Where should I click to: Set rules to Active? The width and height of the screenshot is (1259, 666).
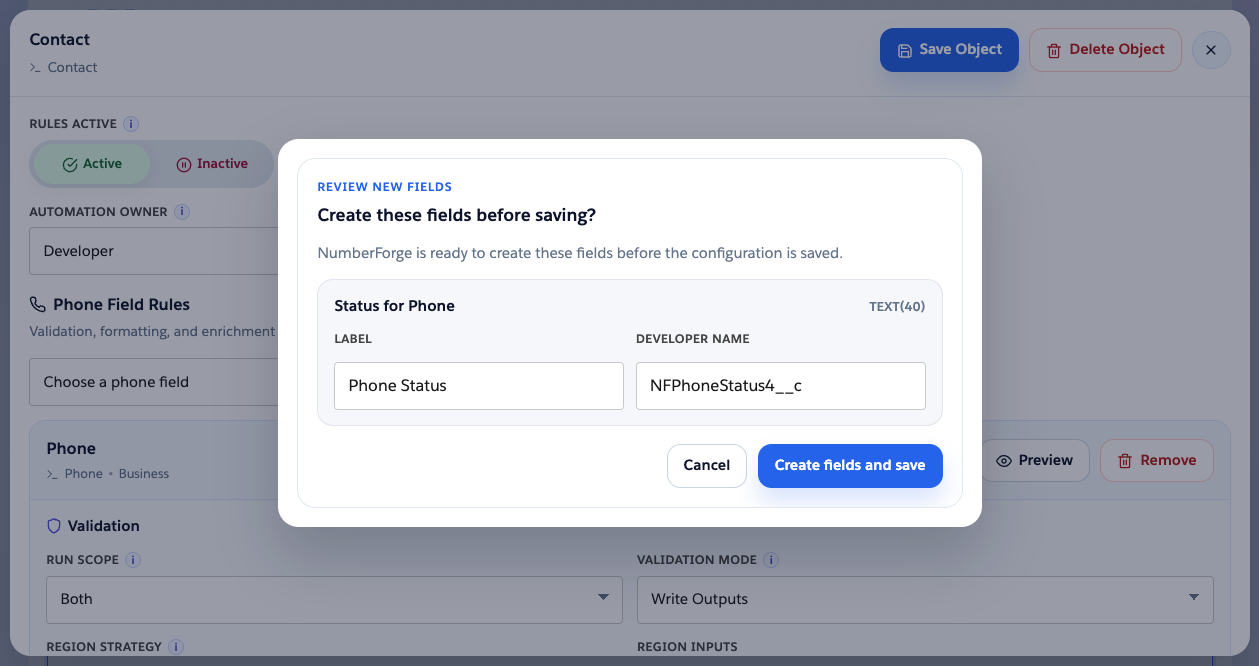click(92, 164)
